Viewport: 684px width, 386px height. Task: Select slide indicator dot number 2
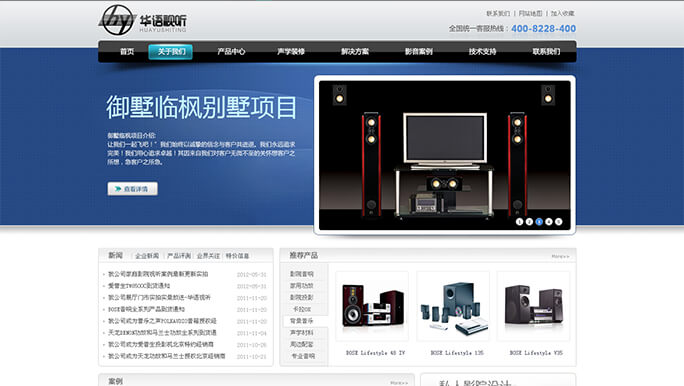529,222
